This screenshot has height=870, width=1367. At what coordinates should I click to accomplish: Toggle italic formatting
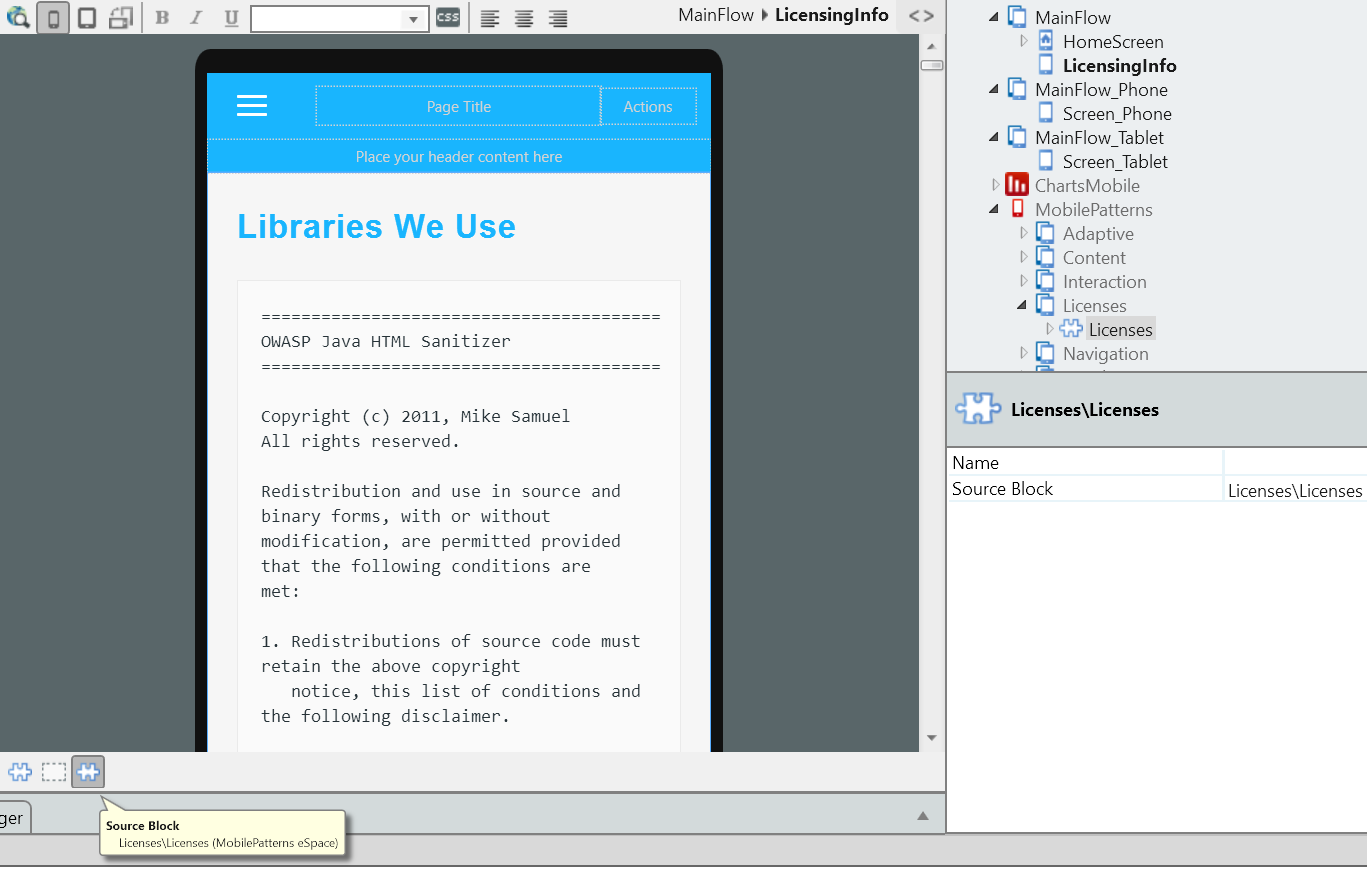[x=196, y=18]
